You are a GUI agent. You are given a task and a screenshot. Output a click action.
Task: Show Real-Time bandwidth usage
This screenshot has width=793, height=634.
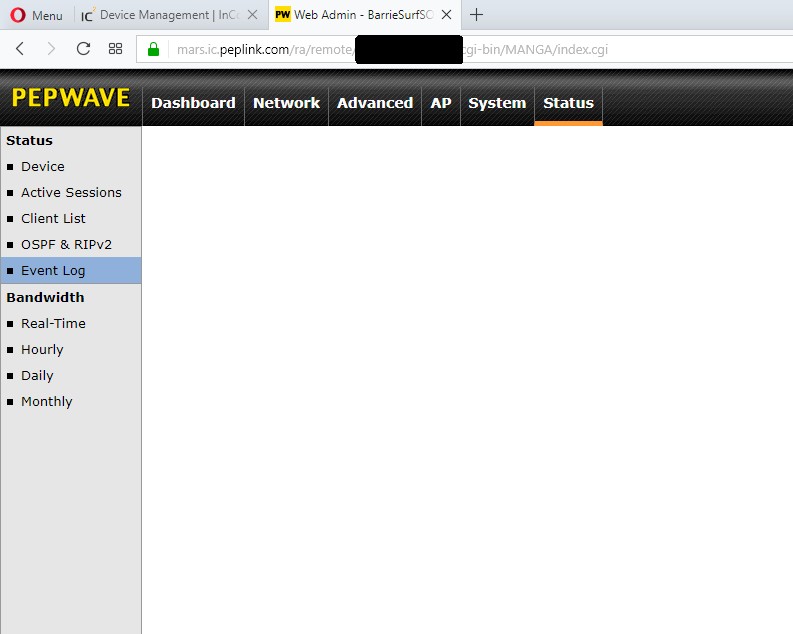coord(53,324)
